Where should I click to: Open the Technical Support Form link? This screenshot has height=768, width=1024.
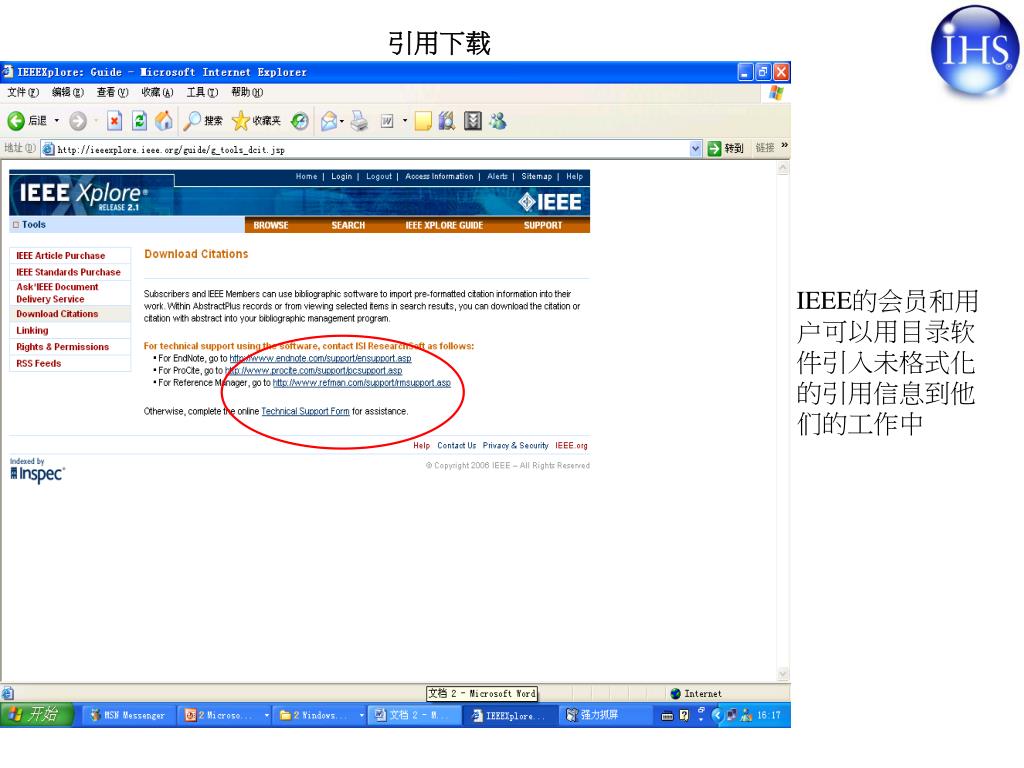pos(306,411)
